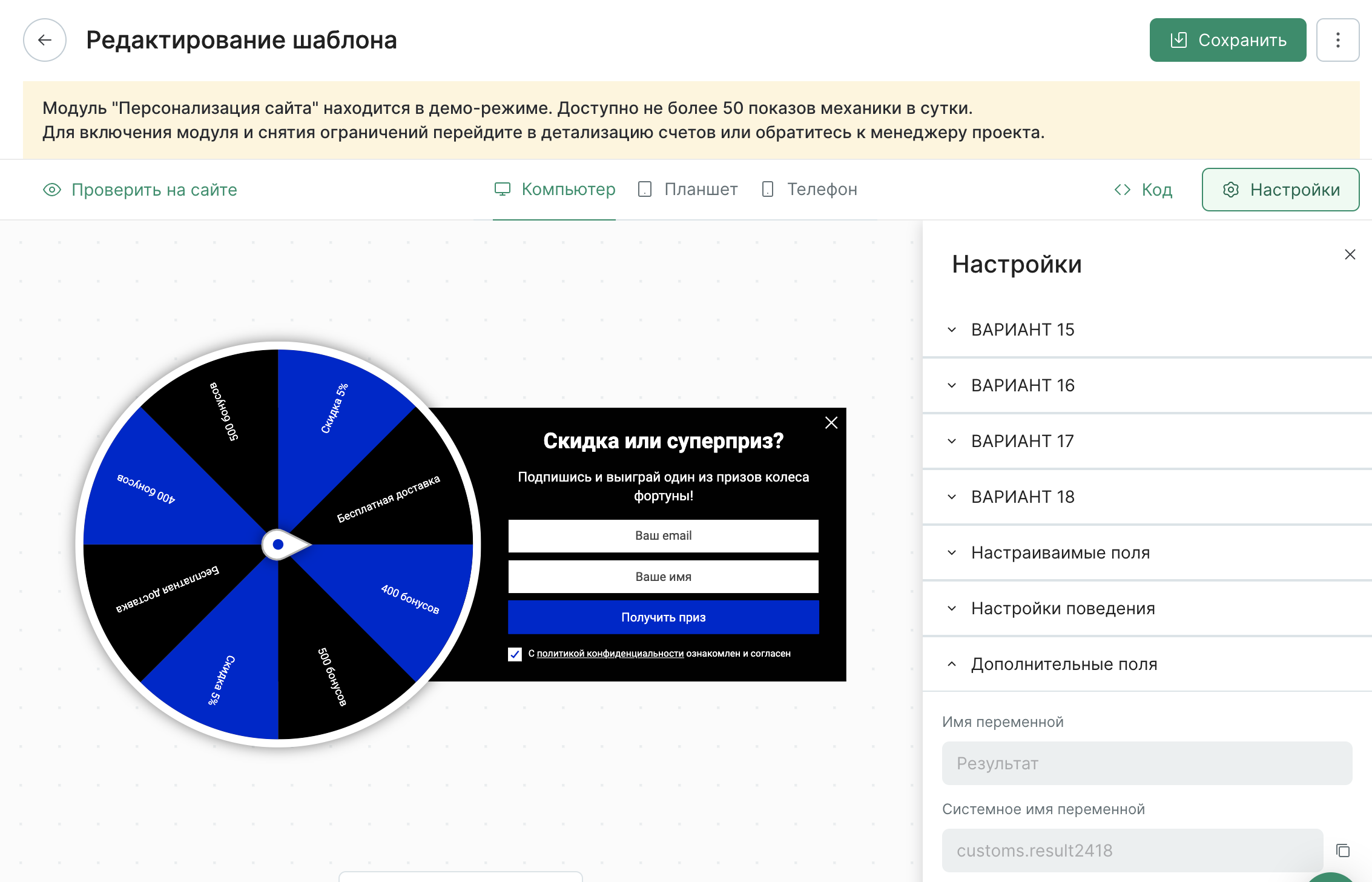This screenshot has height=882, width=1372.
Task: Expand ВАРИАНТ 17 section
Action: [1147, 441]
